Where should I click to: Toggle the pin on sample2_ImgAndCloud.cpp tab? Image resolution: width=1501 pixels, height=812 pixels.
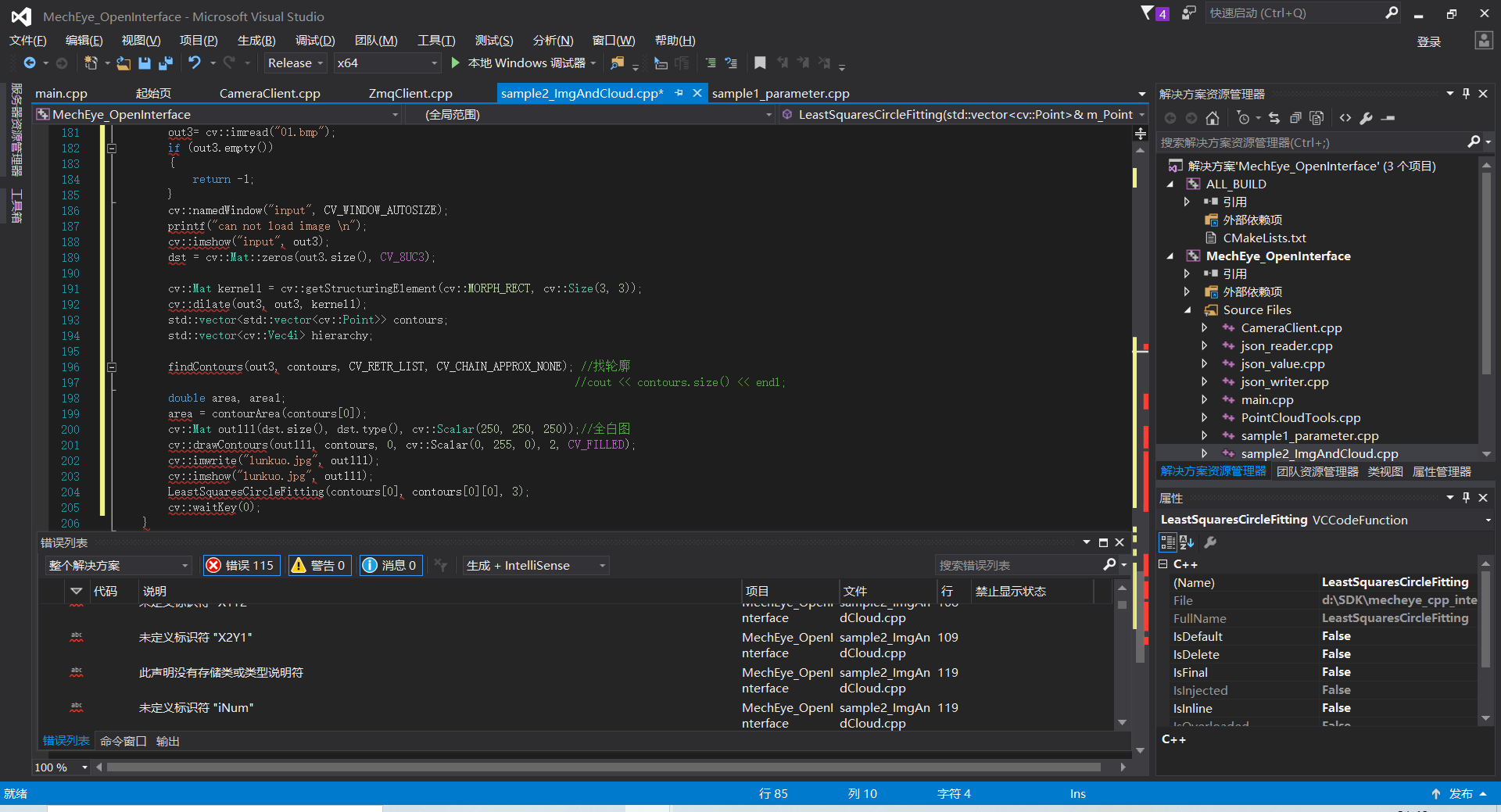[679, 93]
